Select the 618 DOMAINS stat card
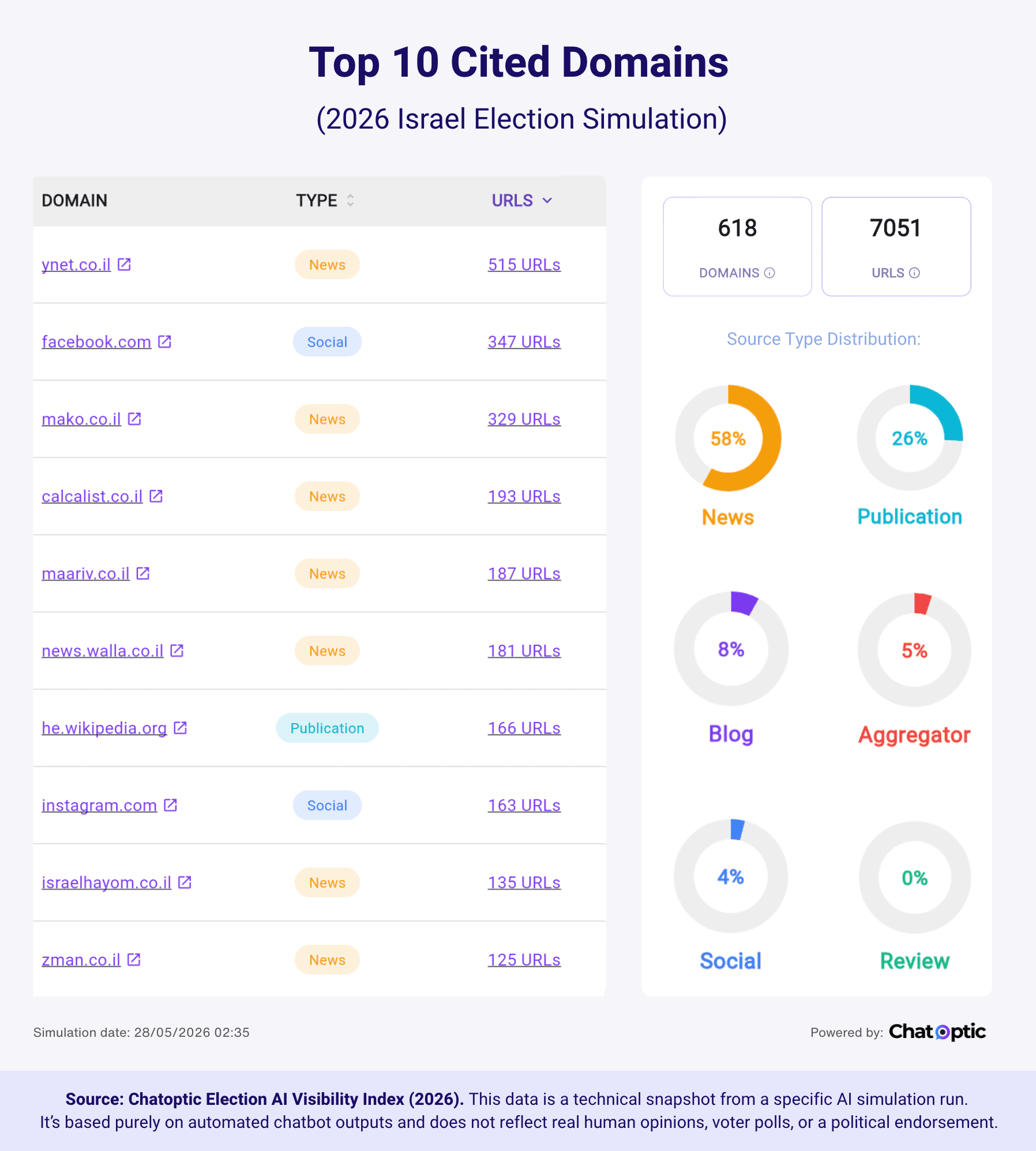 point(737,247)
